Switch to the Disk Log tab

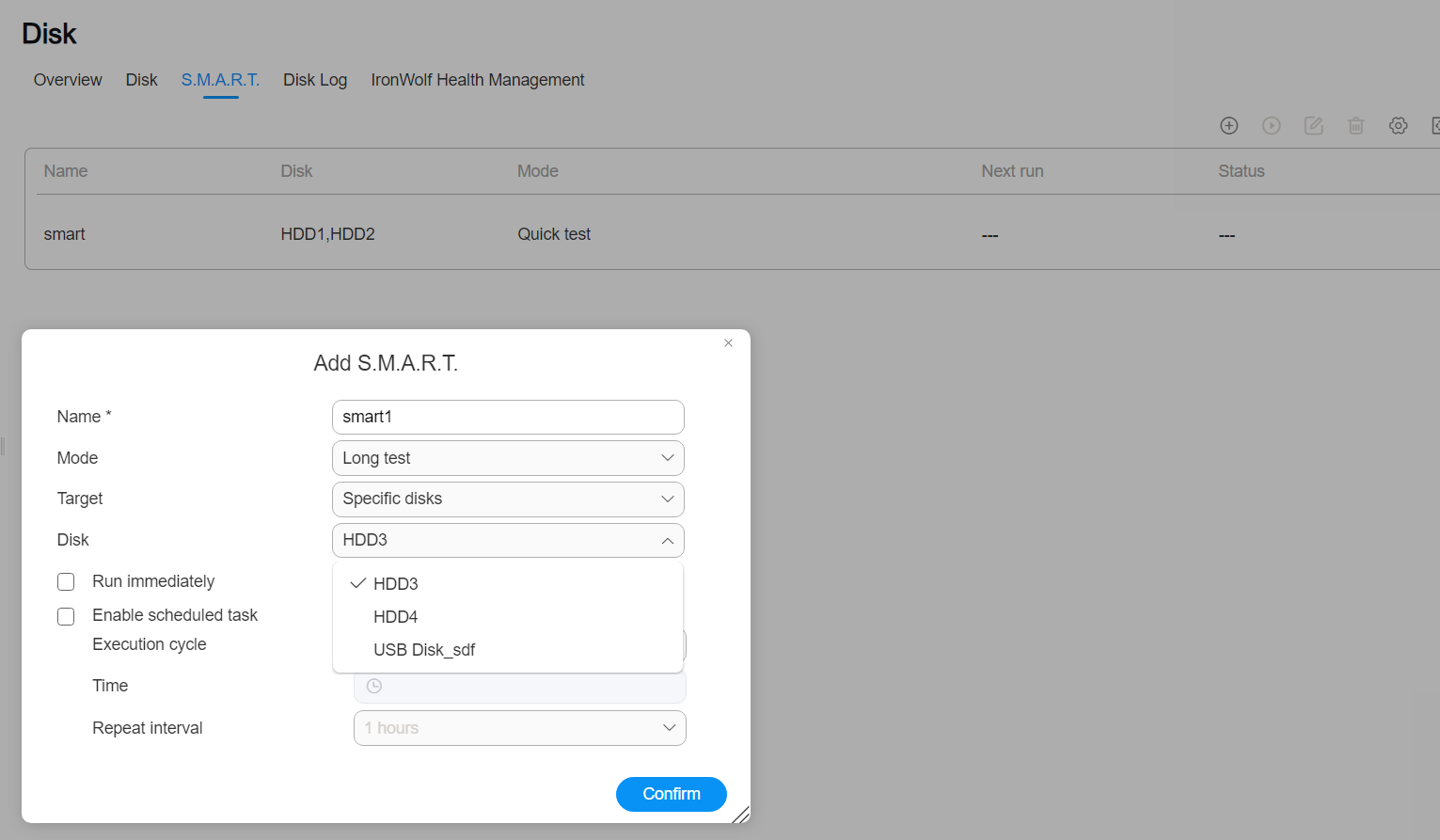coord(315,80)
